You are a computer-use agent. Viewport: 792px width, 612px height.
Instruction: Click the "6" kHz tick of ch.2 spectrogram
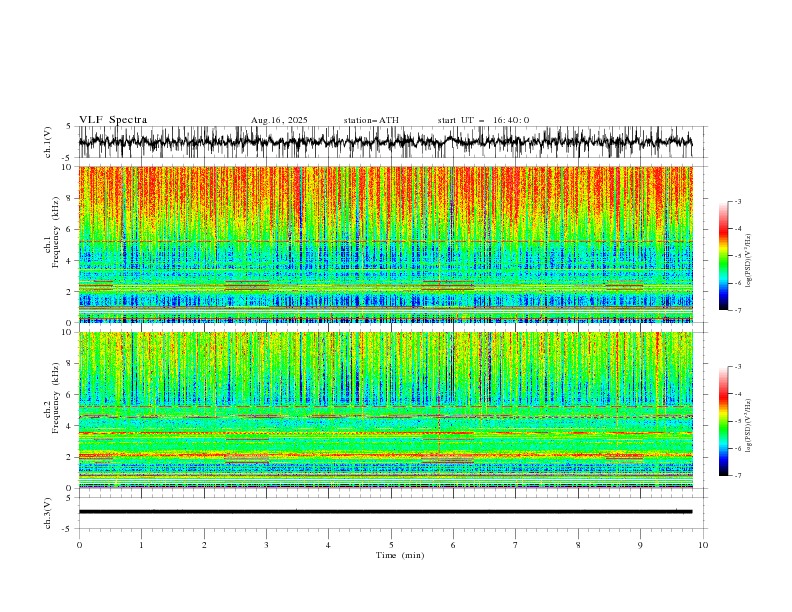click(69, 395)
